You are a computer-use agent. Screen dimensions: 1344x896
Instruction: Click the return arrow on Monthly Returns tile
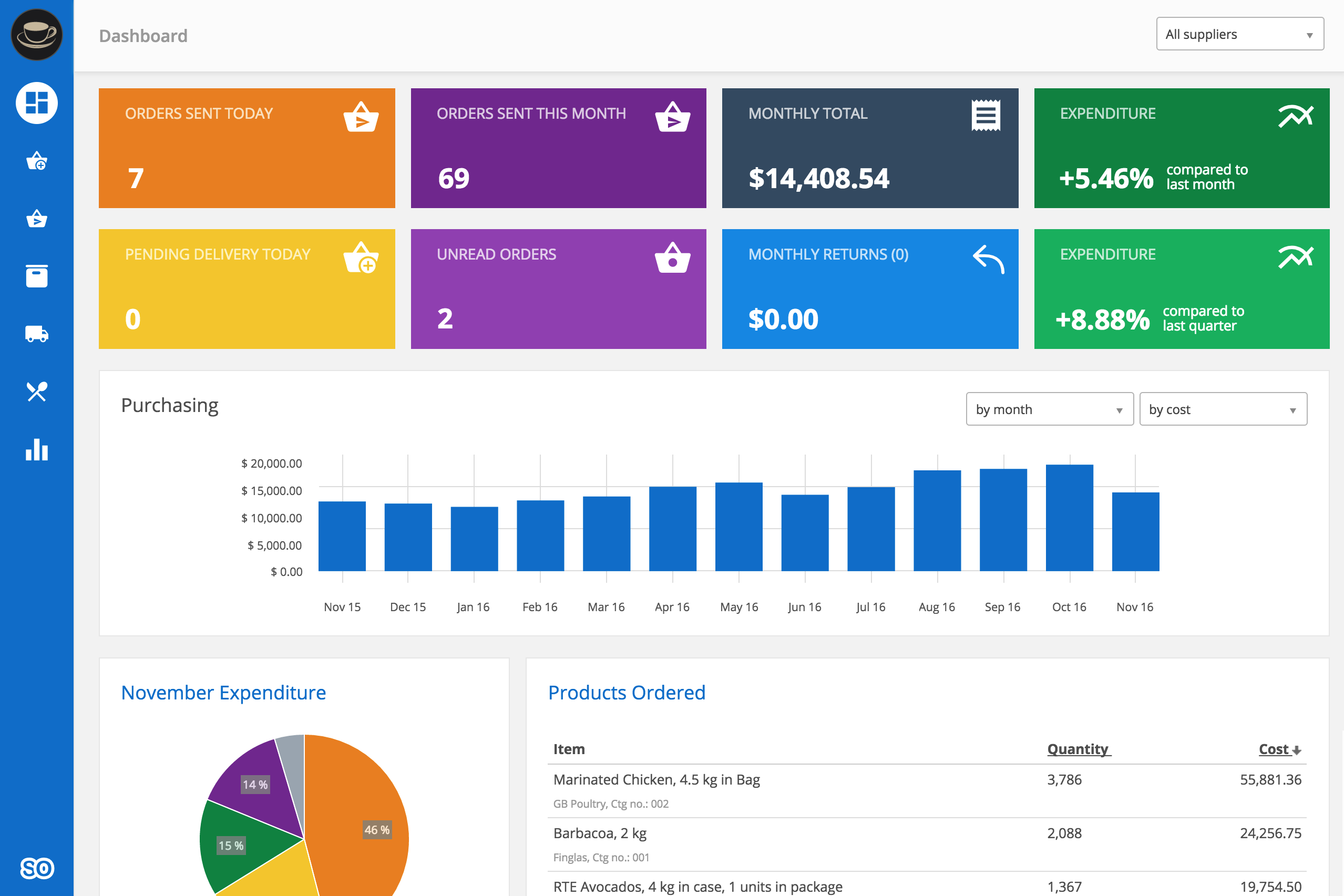(x=989, y=258)
